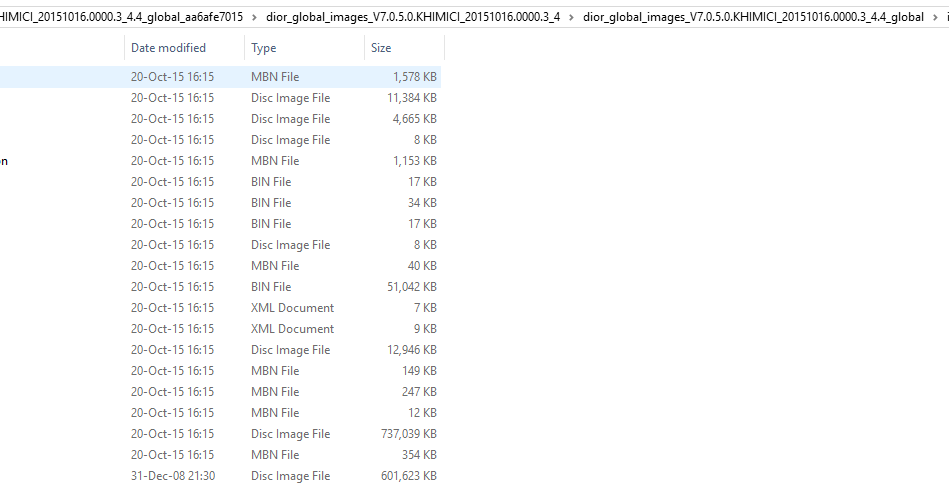Click Disc Image File type in 601,623 KB row
Image resolution: width=949 pixels, height=498 pixels.
tap(291, 476)
